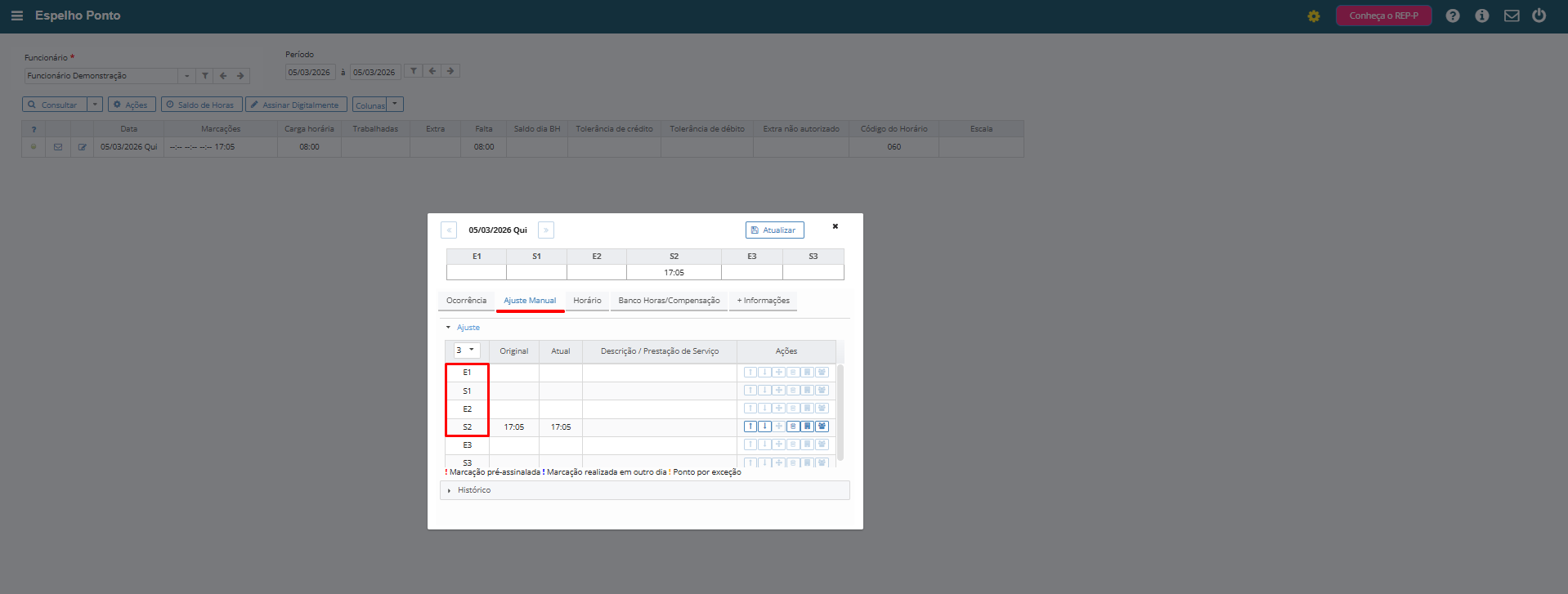Open the hamburger menu beside Espelho Ponto
Image resolution: width=1568 pixels, height=594 pixels.
click(16, 16)
